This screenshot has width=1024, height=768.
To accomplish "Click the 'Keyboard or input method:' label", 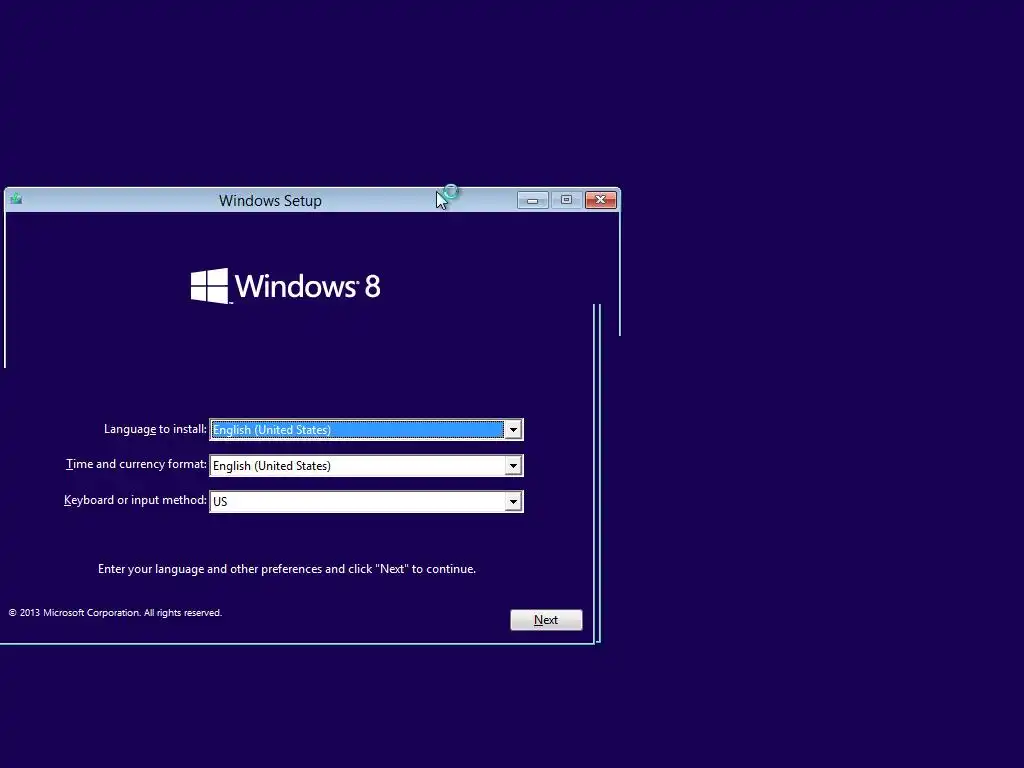I will 135,500.
